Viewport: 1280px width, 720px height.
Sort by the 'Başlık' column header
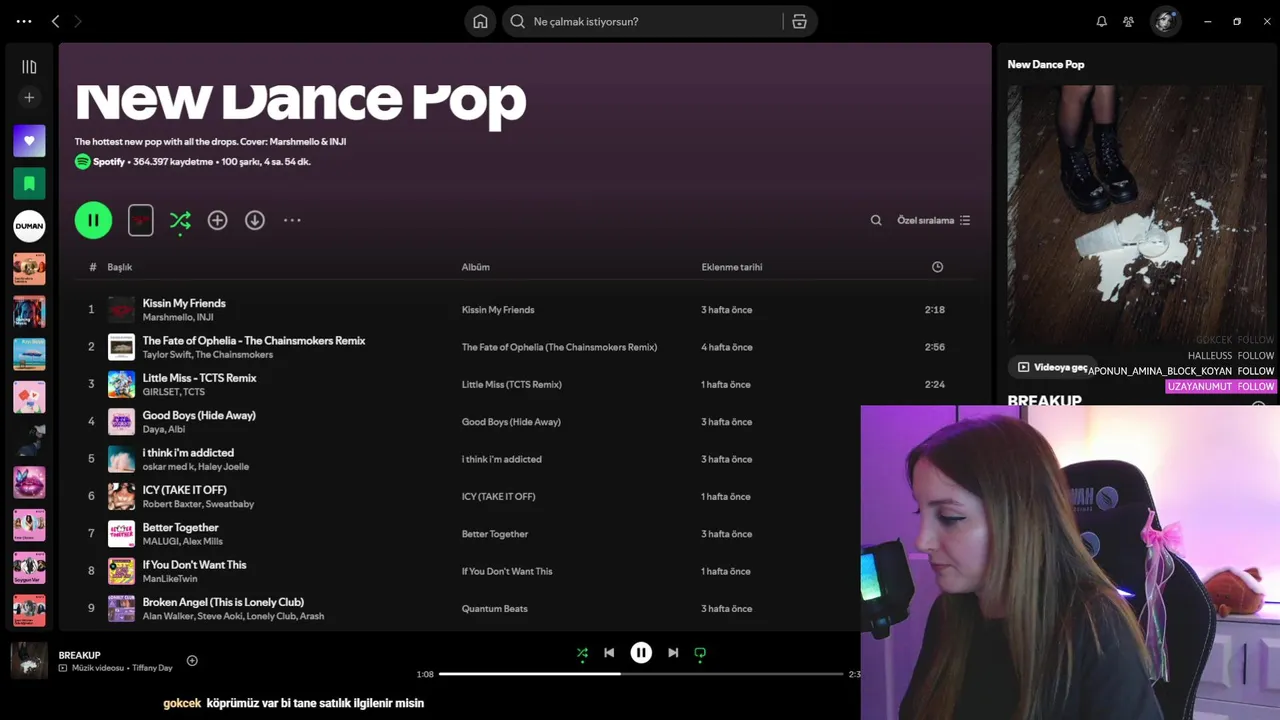click(x=120, y=267)
